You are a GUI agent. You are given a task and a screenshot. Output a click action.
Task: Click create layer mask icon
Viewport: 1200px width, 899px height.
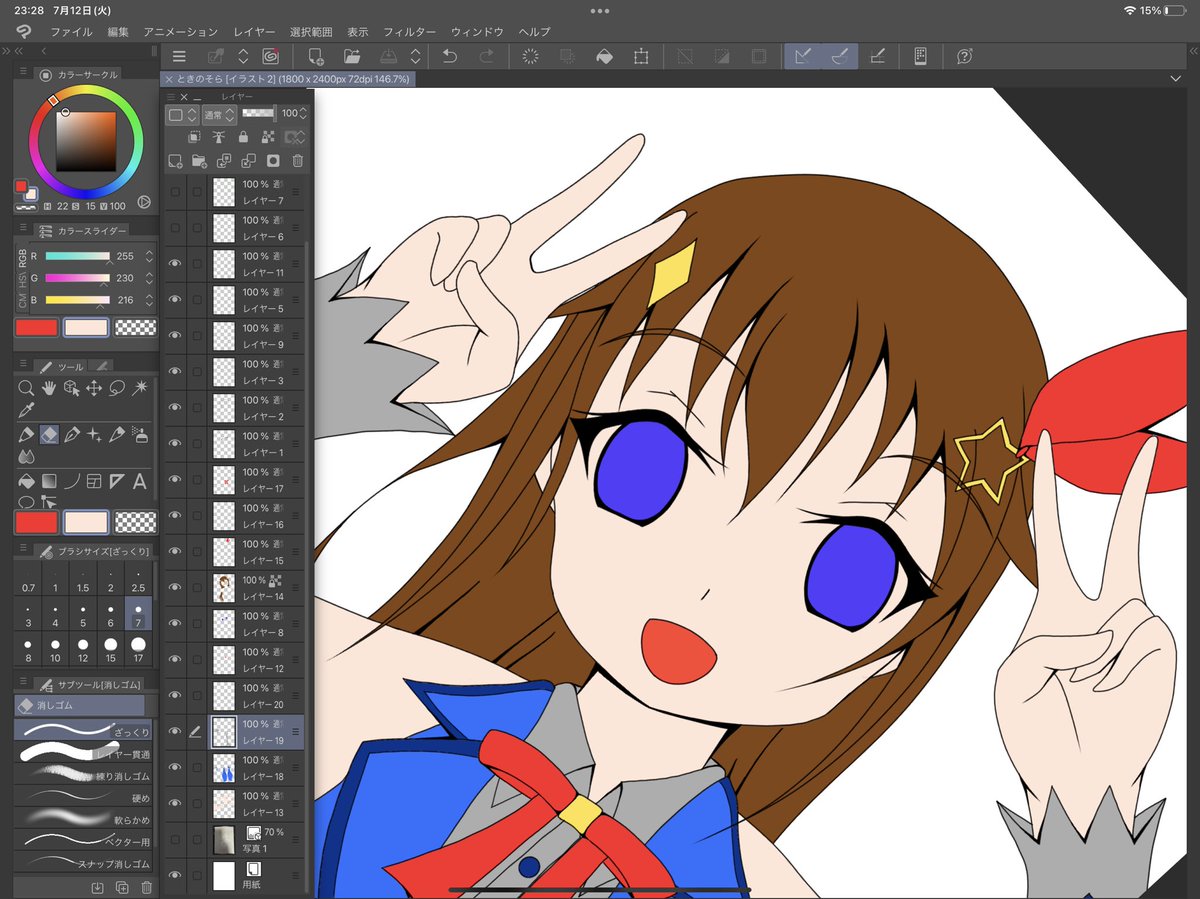[272, 160]
